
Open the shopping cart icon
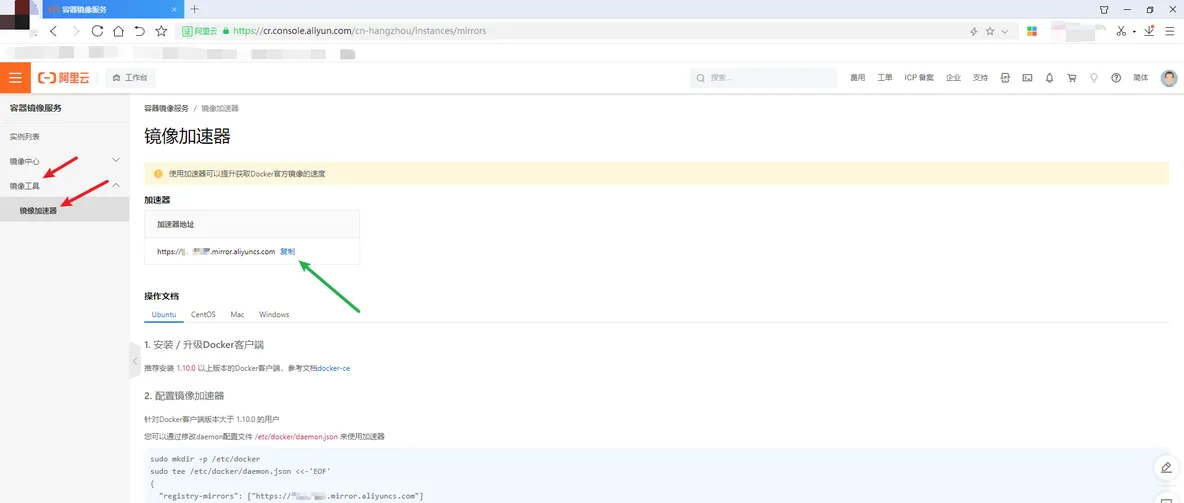click(x=1071, y=78)
